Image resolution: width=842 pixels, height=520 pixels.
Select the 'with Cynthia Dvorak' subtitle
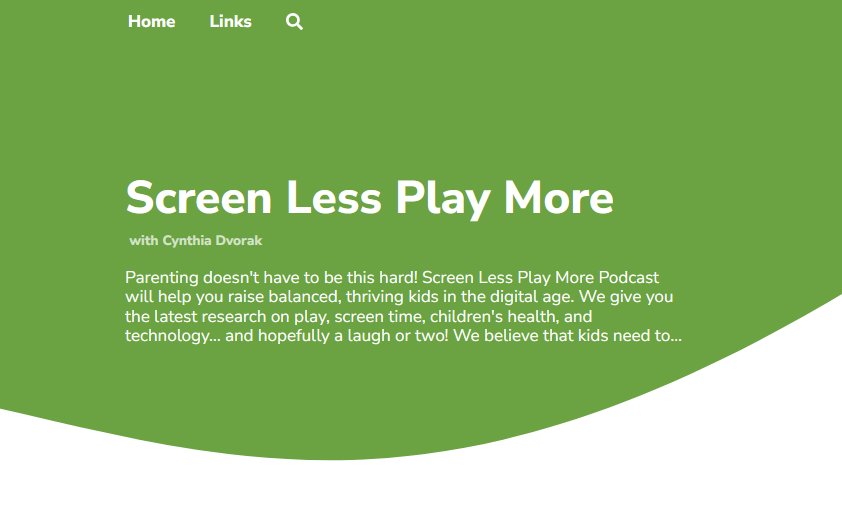(195, 240)
